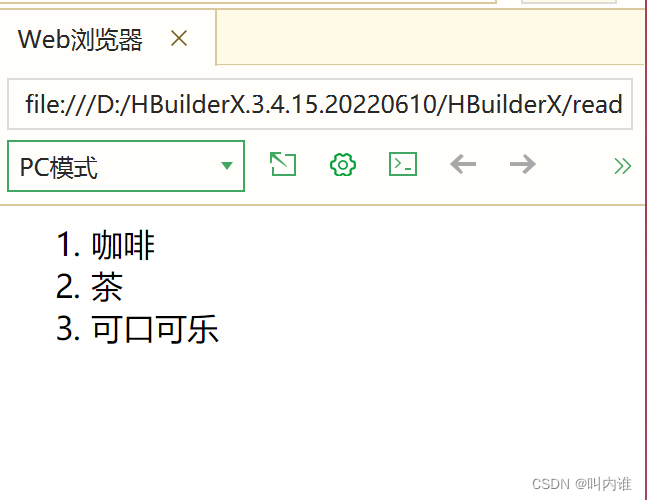Show more toolbar items via double chevron
Viewport: 647px width, 500px height.
[623, 166]
